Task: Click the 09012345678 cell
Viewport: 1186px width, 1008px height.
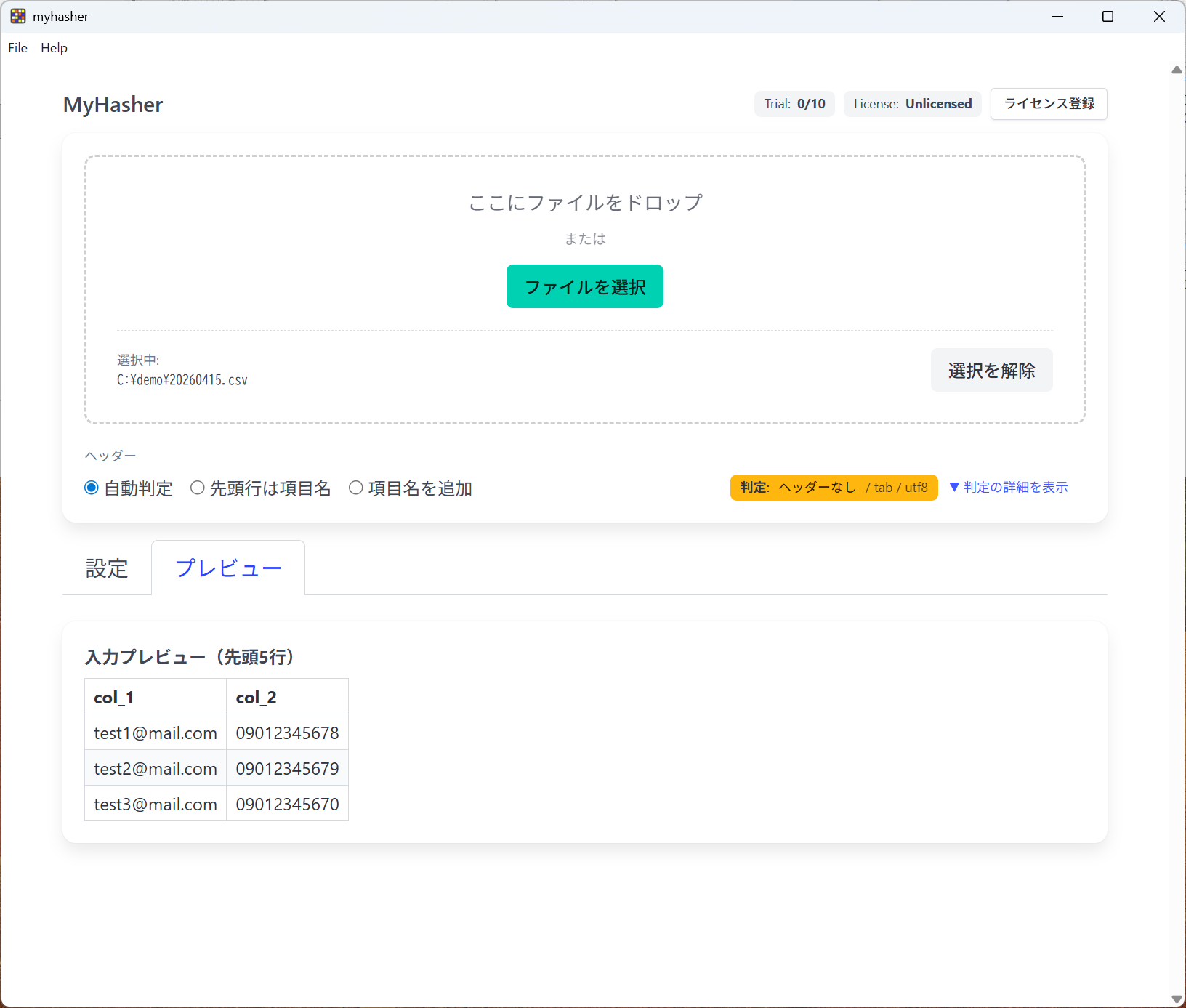Action: (288, 733)
